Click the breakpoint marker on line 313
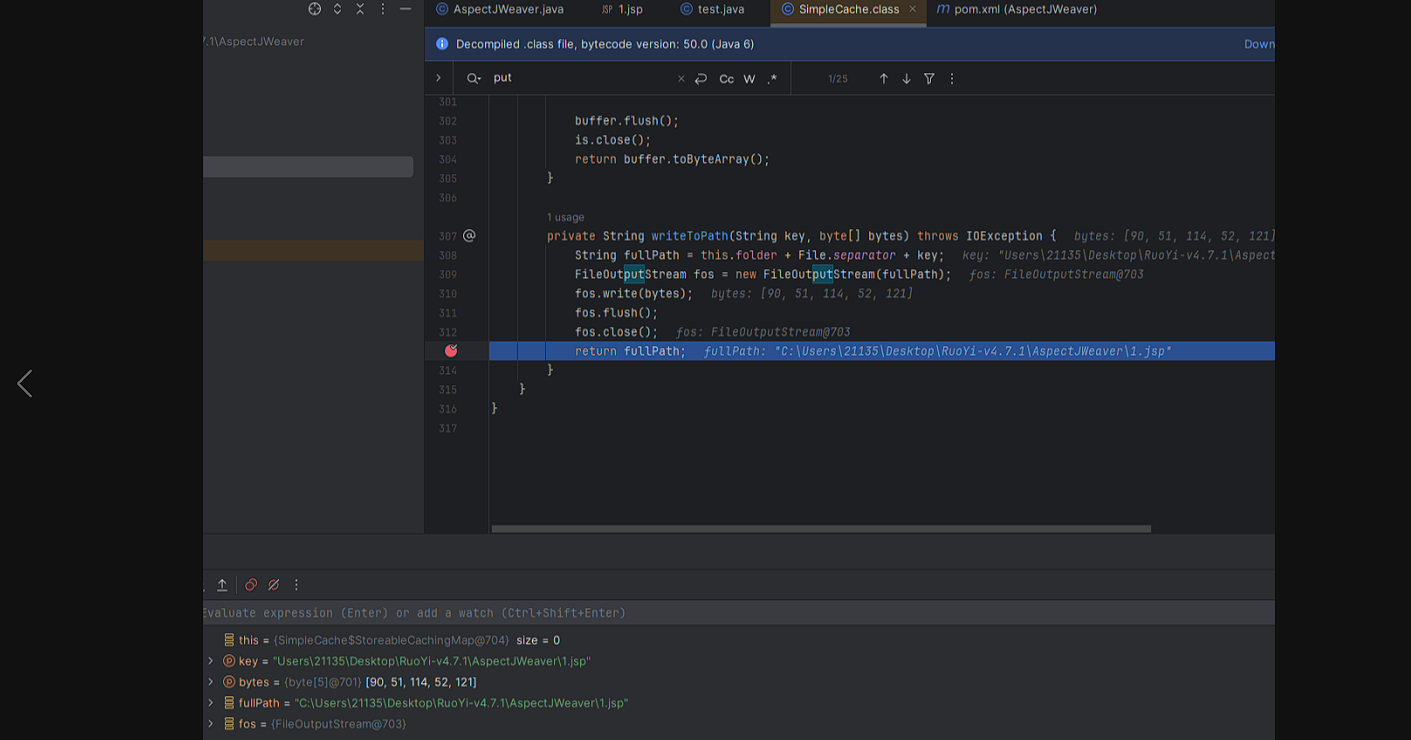This screenshot has width=1411, height=740. (x=451, y=351)
